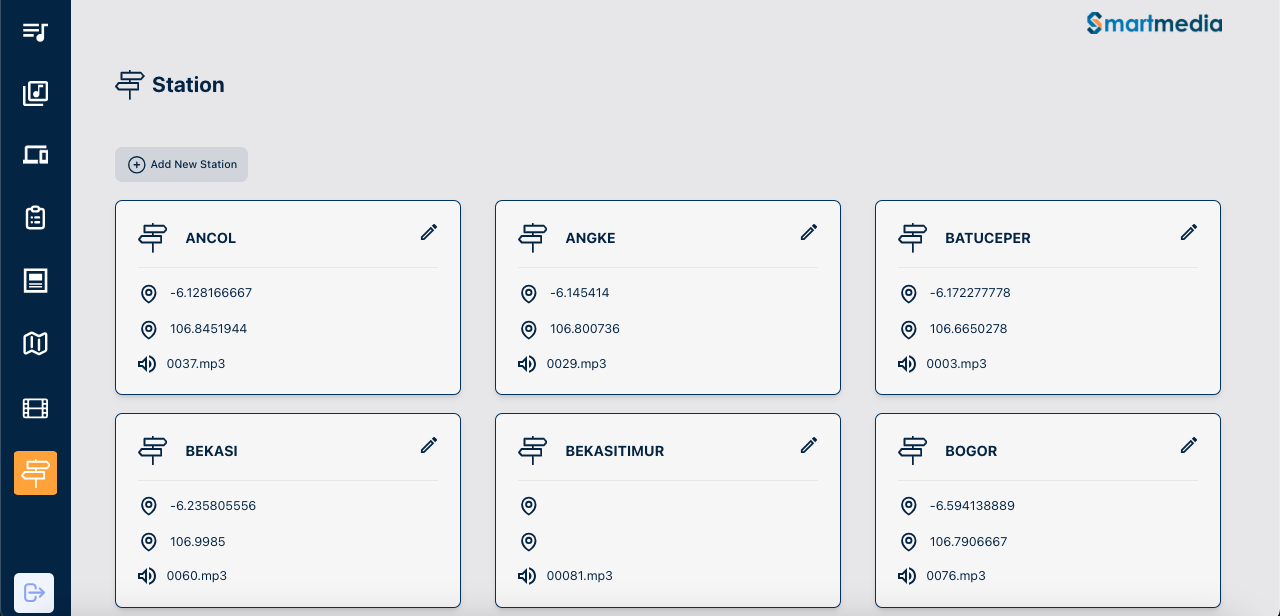Screen dimensions: 1280x616
Task: Edit the ANCOL station with pencil
Action: [429, 232]
